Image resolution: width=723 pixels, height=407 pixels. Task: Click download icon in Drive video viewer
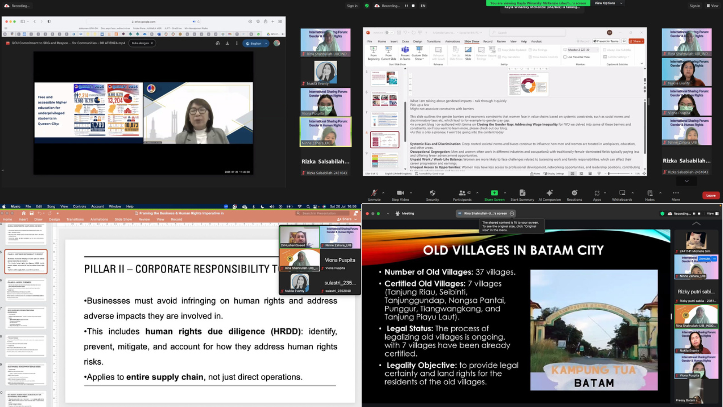click(x=227, y=43)
